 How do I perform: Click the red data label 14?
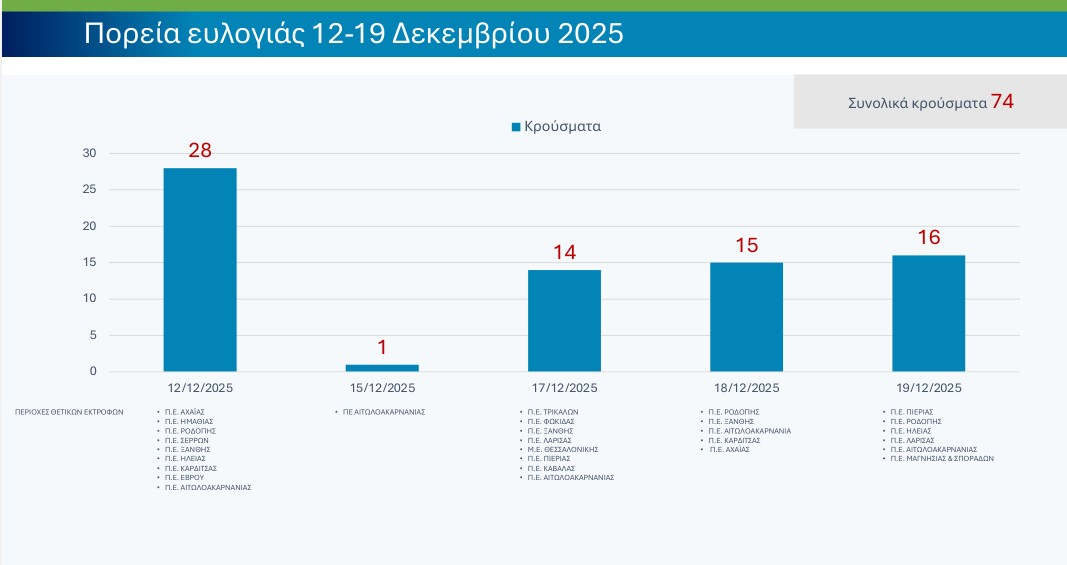click(x=564, y=253)
